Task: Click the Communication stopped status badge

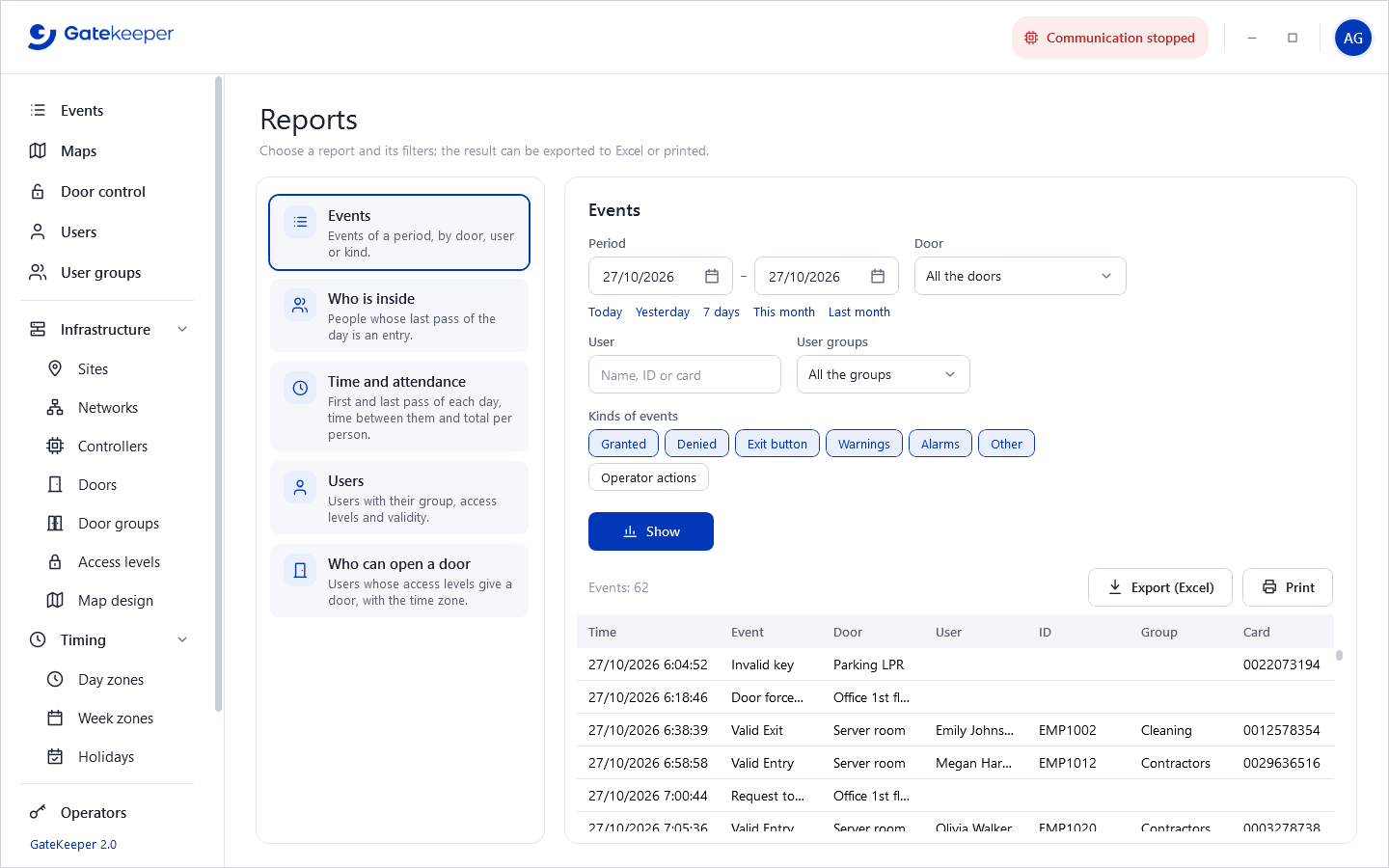Action: (x=1110, y=38)
